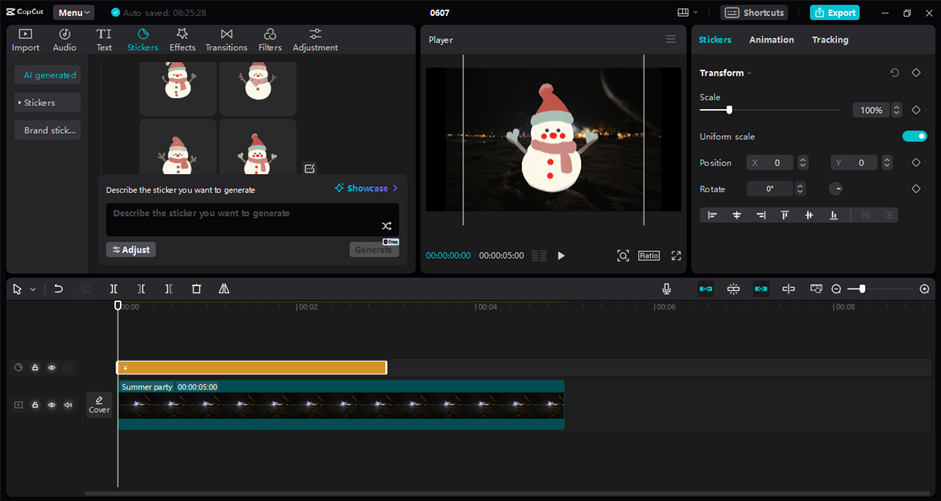The image size is (941, 501).
Task: Delete right of playhead
Action: click(169, 289)
